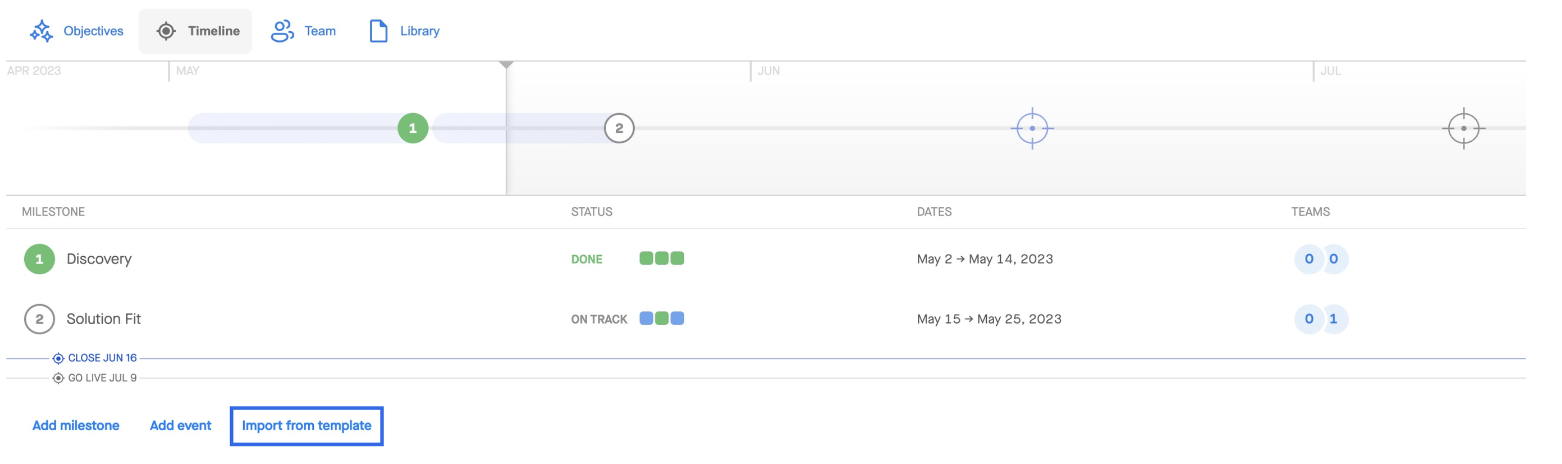Click the Objectives sparkle icon
This screenshot has height=464, width=1562.
[x=41, y=31]
